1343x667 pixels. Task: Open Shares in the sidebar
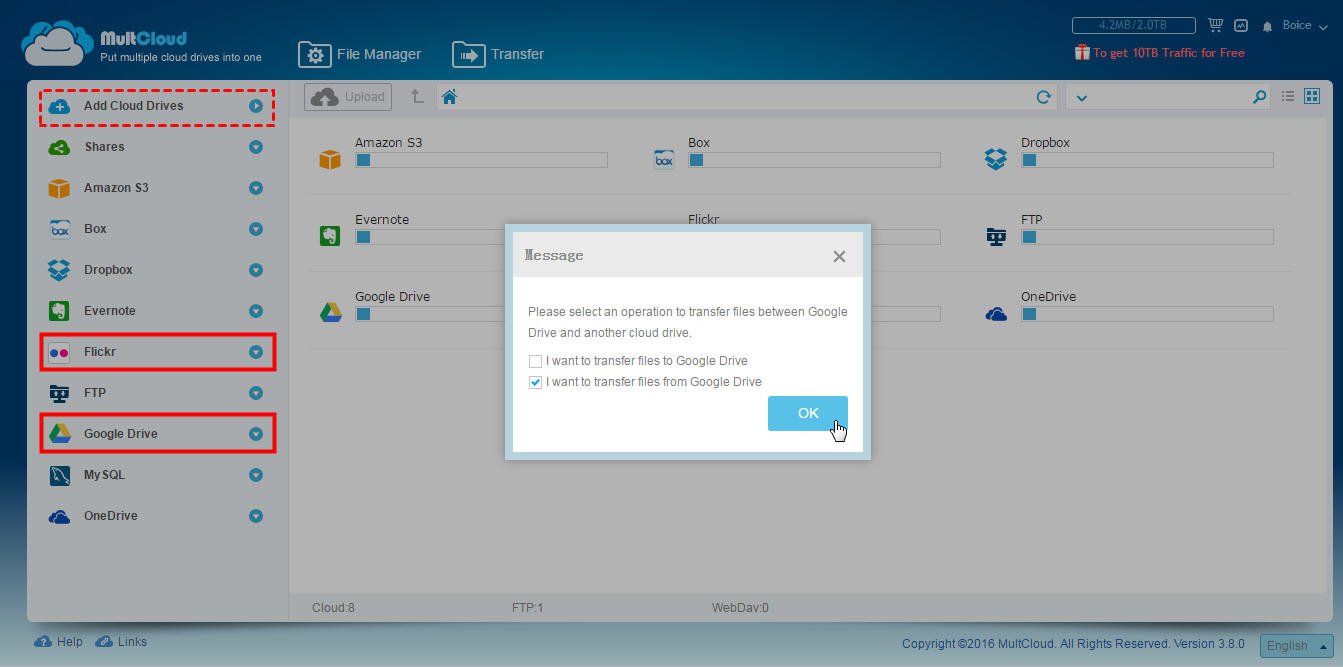pos(104,147)
